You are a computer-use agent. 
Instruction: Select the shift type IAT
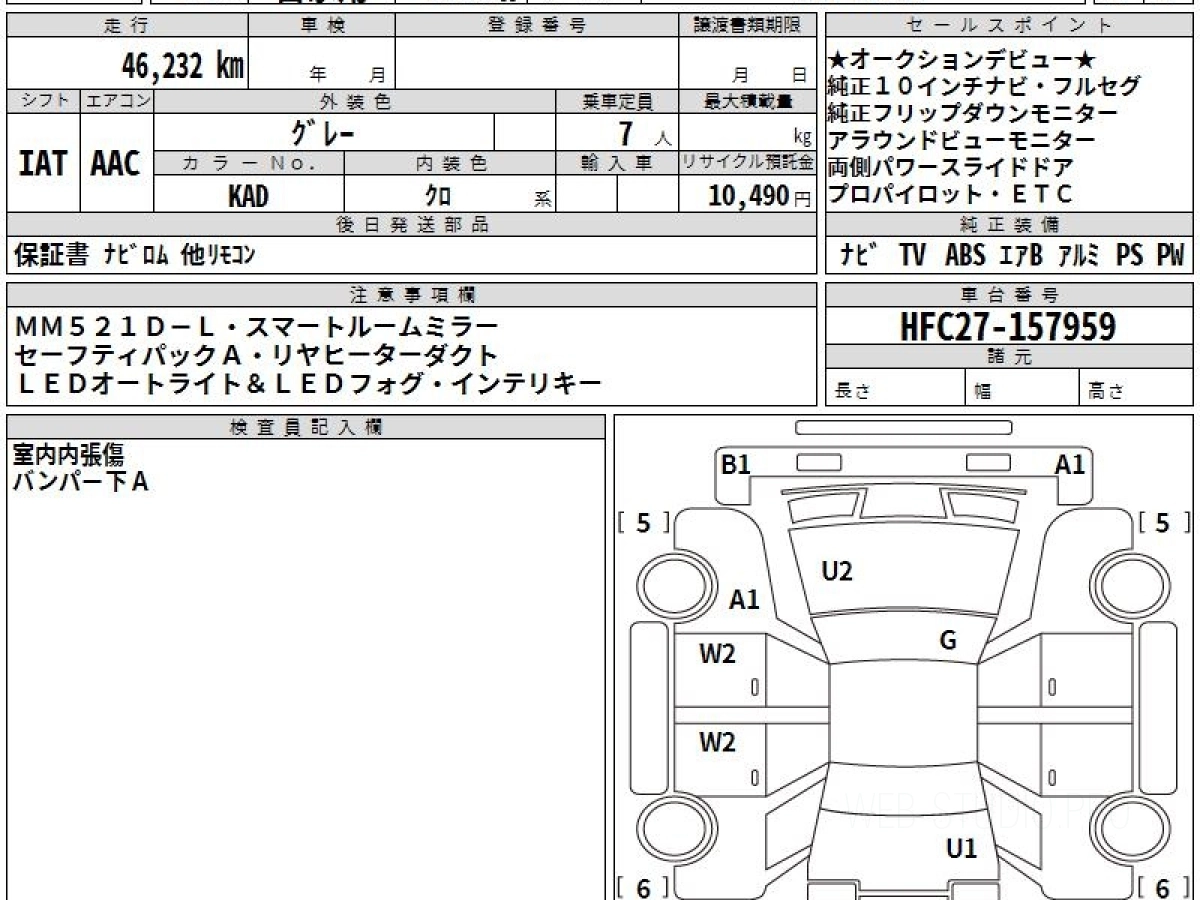[43, 163]
